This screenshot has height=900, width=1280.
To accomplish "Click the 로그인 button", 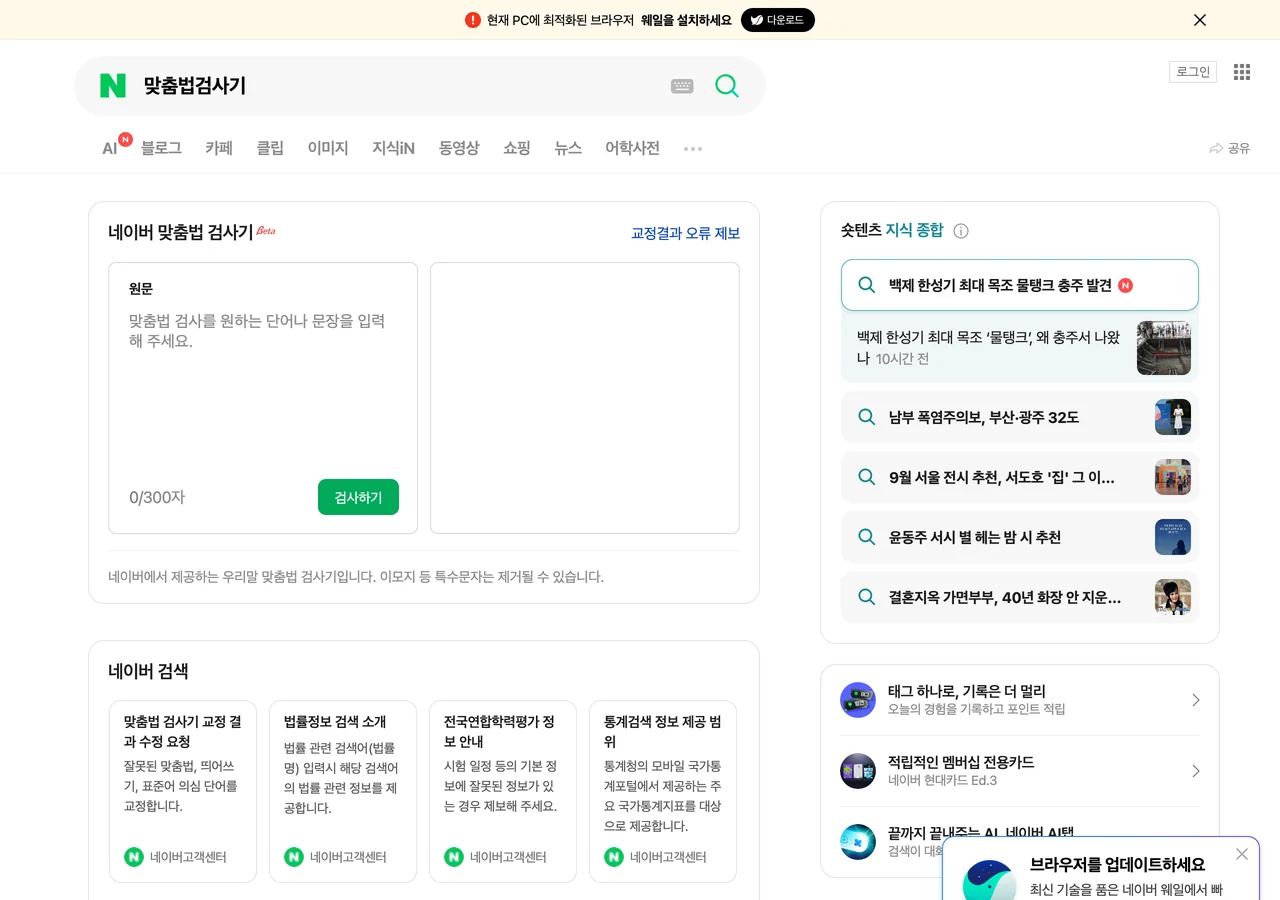I will coord(1193,72).
